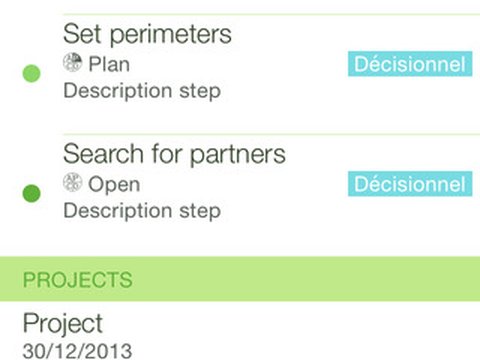The image size is (480, 360).
Task: Select the Plan status label
Action: pyautogui.click(x=109, y=64)
